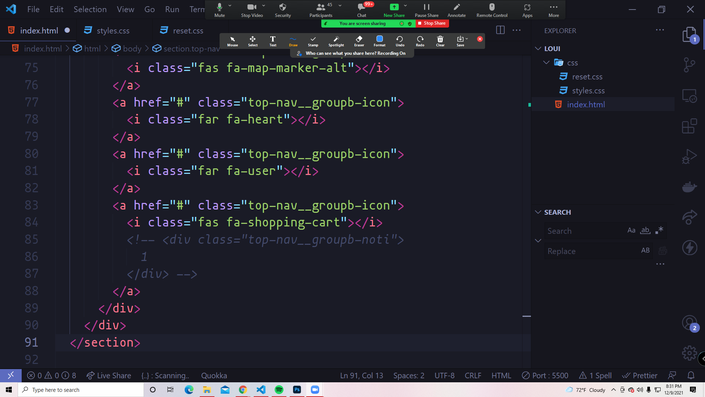Open the Selection menu
Screen dimensions: 705x397
click(x=90, y=9)
